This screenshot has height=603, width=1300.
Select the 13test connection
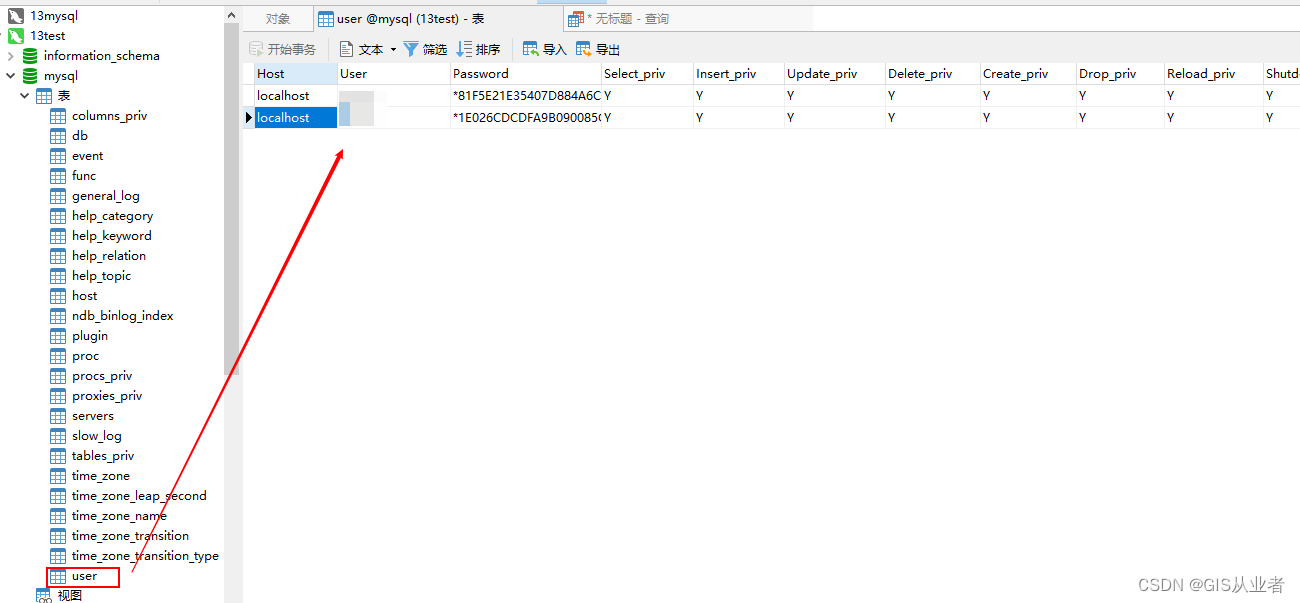[x=47, y=36]
